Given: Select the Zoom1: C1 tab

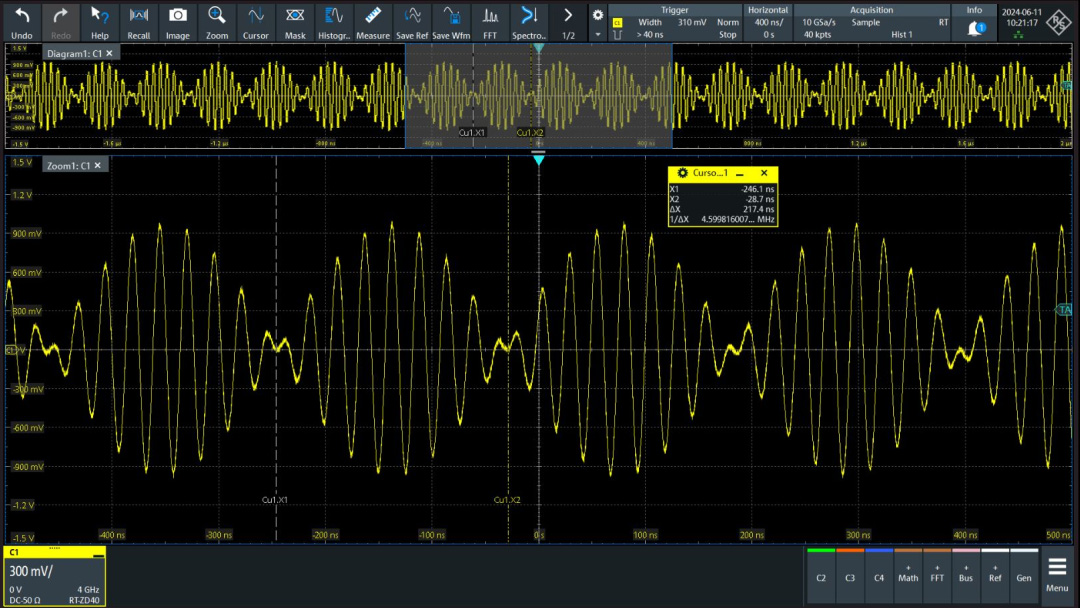Looking at the screenshot, I should [69, 165].
